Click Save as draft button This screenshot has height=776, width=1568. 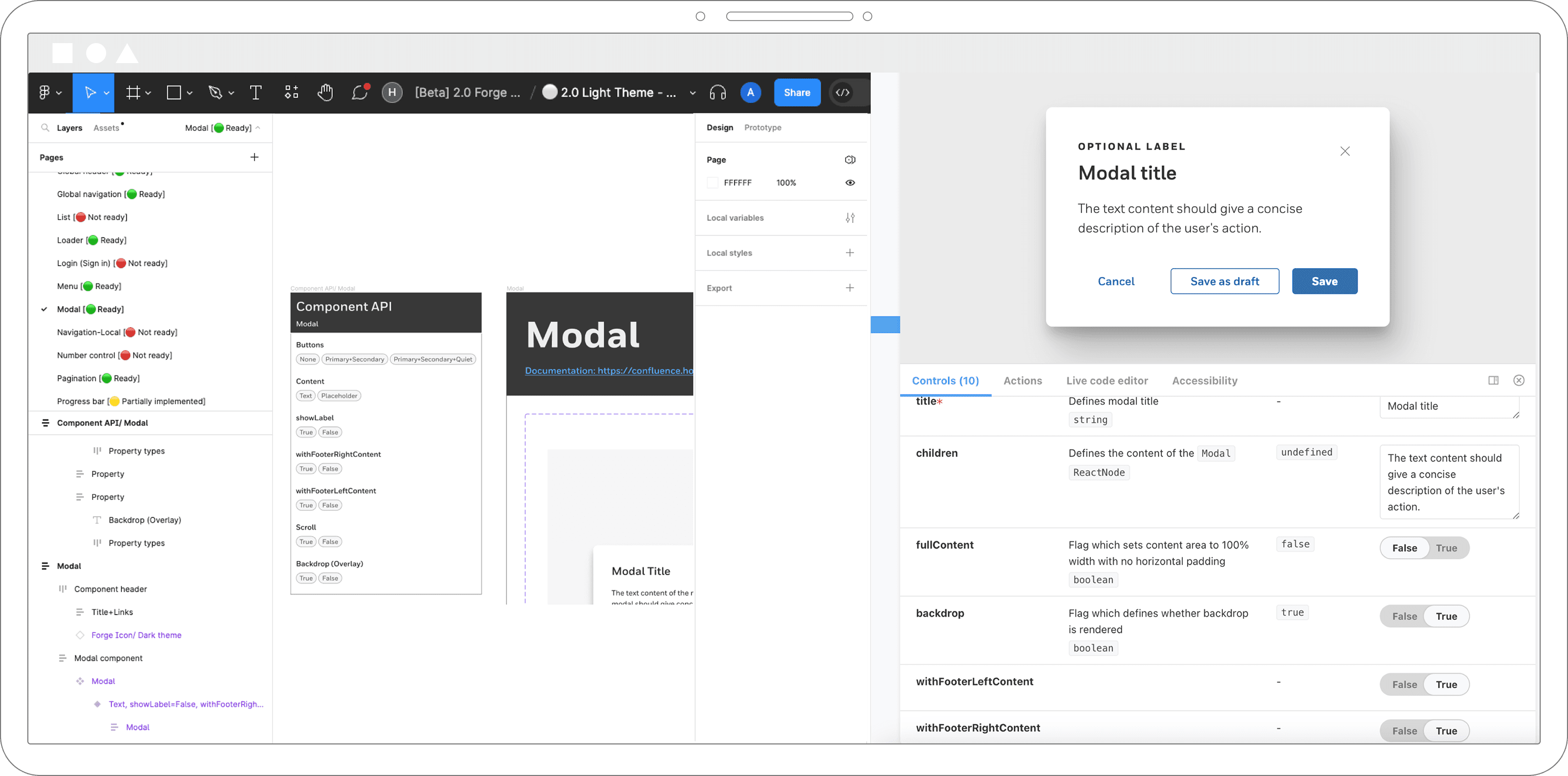coord(1224,281)
